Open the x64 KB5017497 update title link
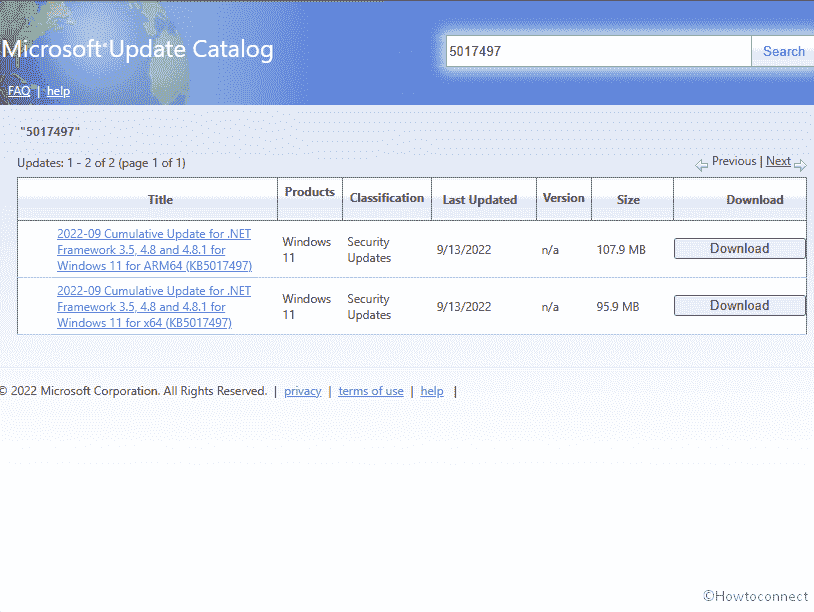This screenshot has height=612, width=814. point(154,307)
